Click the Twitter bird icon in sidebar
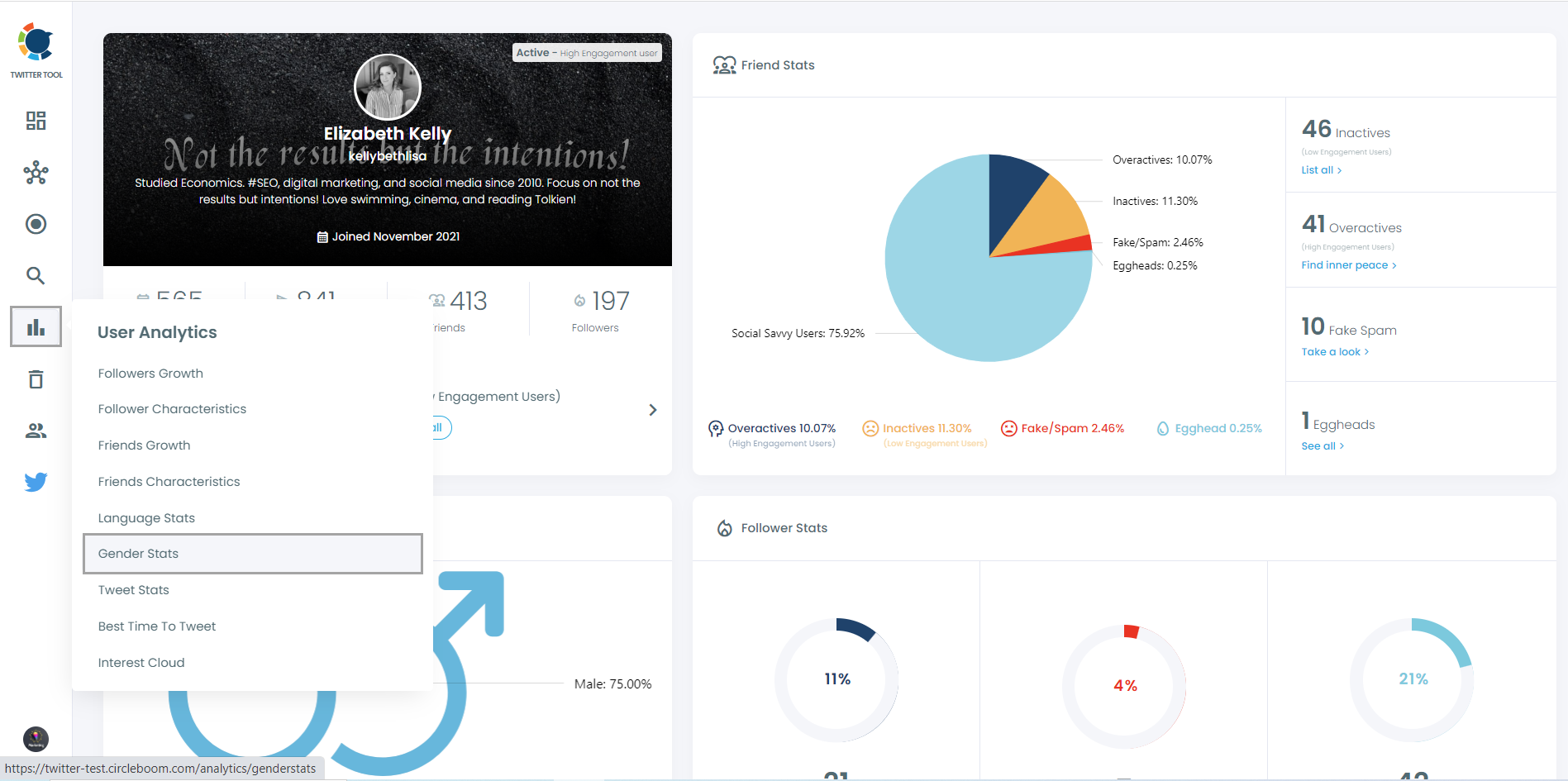1568x781 pixels. coord(36,482)
